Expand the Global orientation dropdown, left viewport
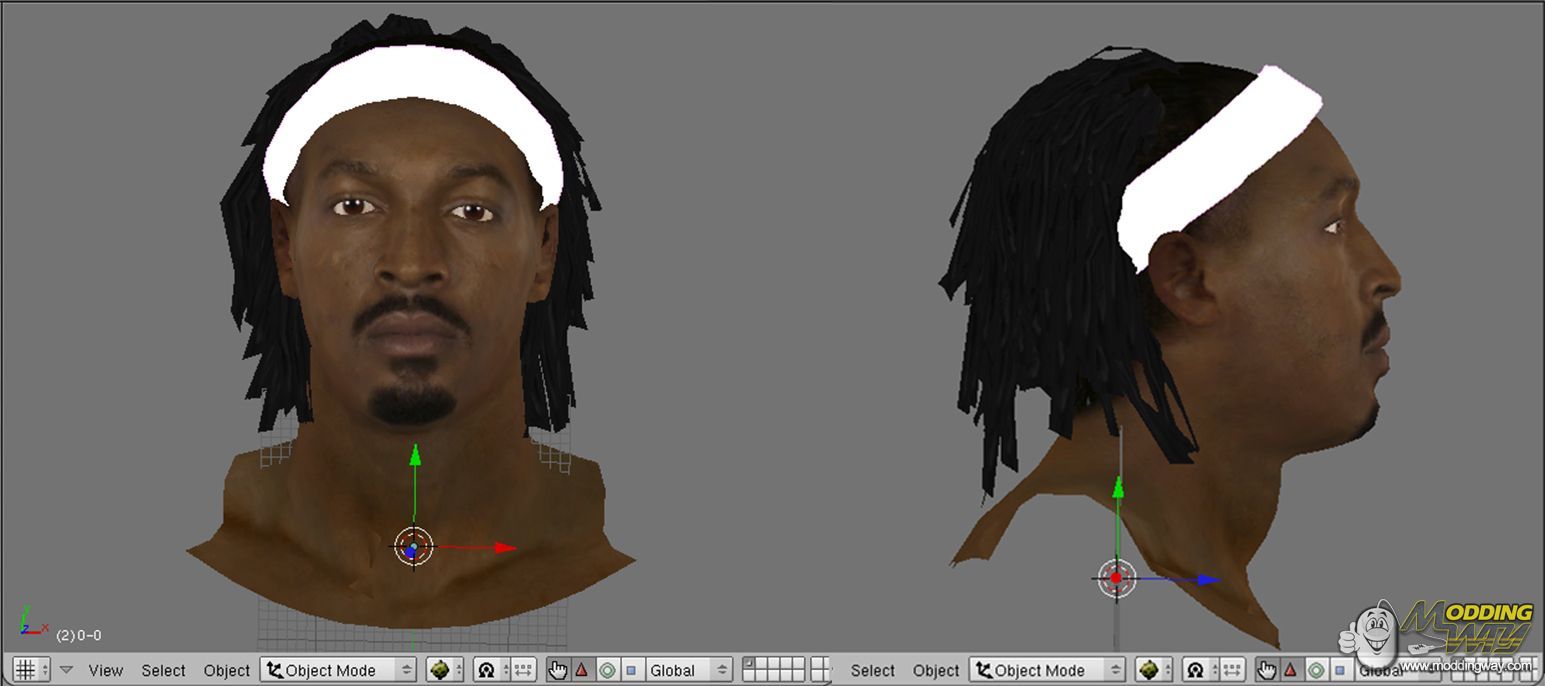Viewport: 1545px width, 686px height. [689, 670]
